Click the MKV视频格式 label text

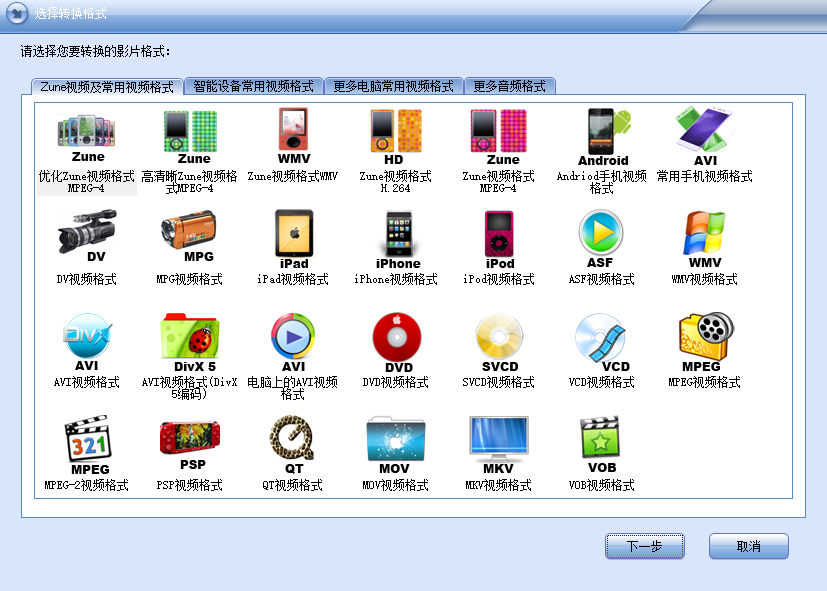(x=498, y=485)
